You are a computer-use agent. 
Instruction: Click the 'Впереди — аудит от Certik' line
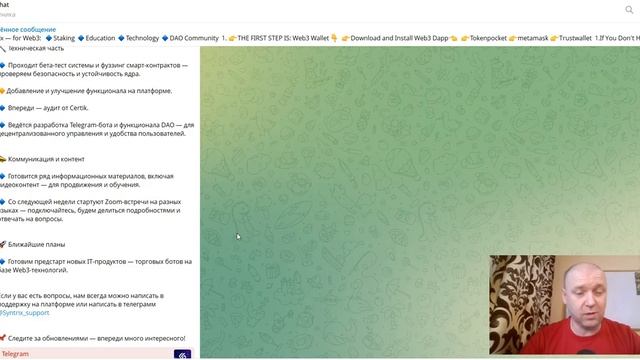click(x=44, y=108)
